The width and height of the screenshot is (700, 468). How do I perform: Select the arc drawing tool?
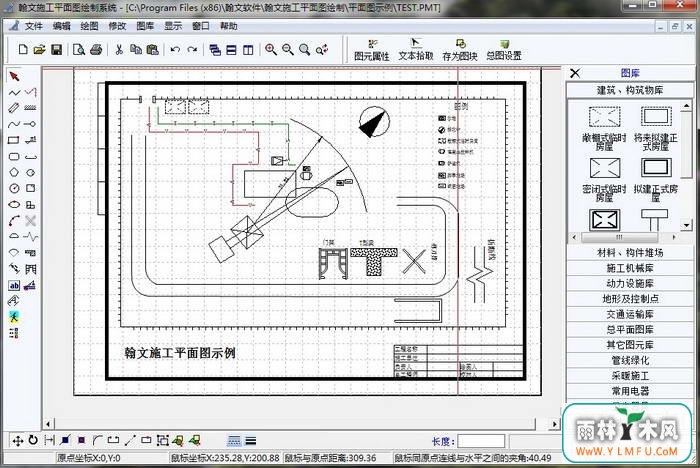tap(14, 220)
